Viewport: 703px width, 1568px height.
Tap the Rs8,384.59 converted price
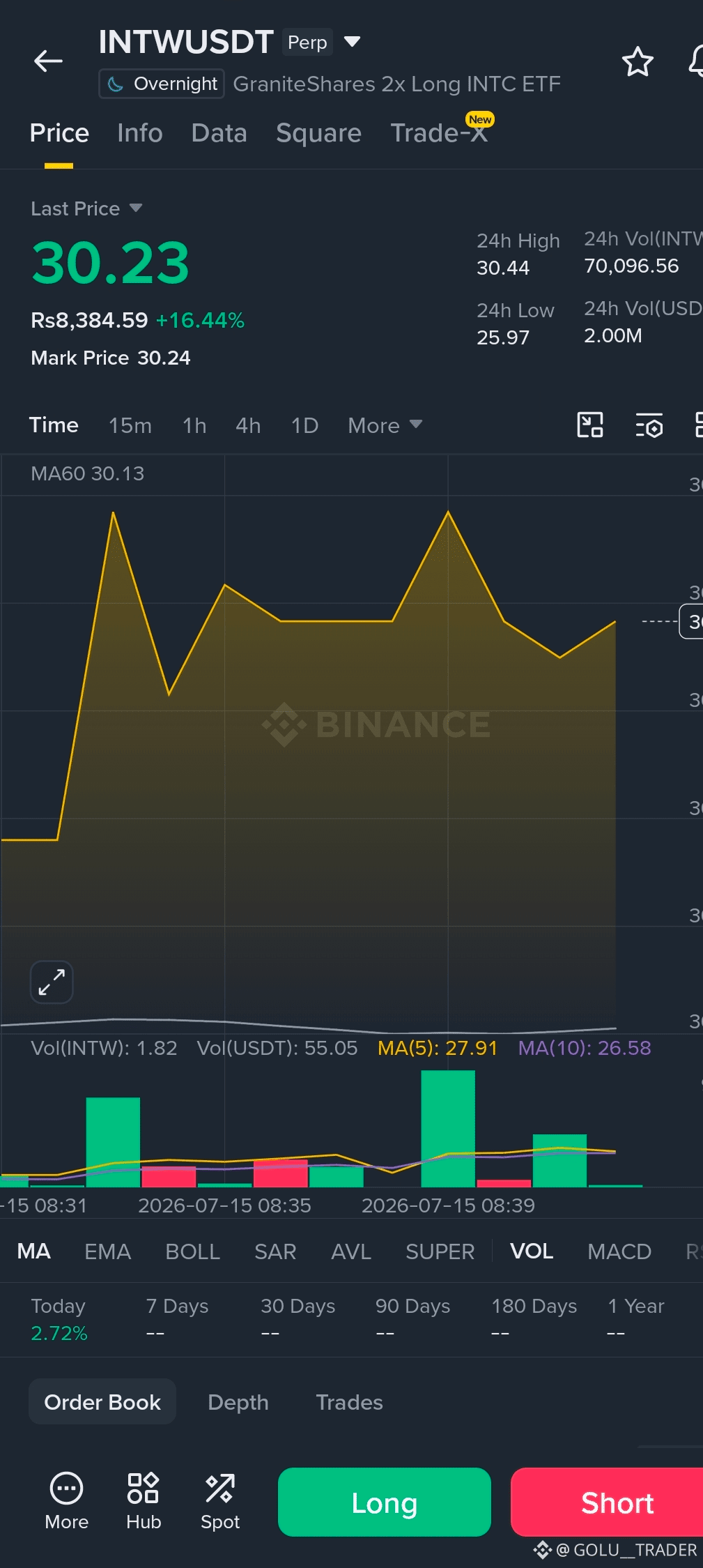(x=89, y=320)
